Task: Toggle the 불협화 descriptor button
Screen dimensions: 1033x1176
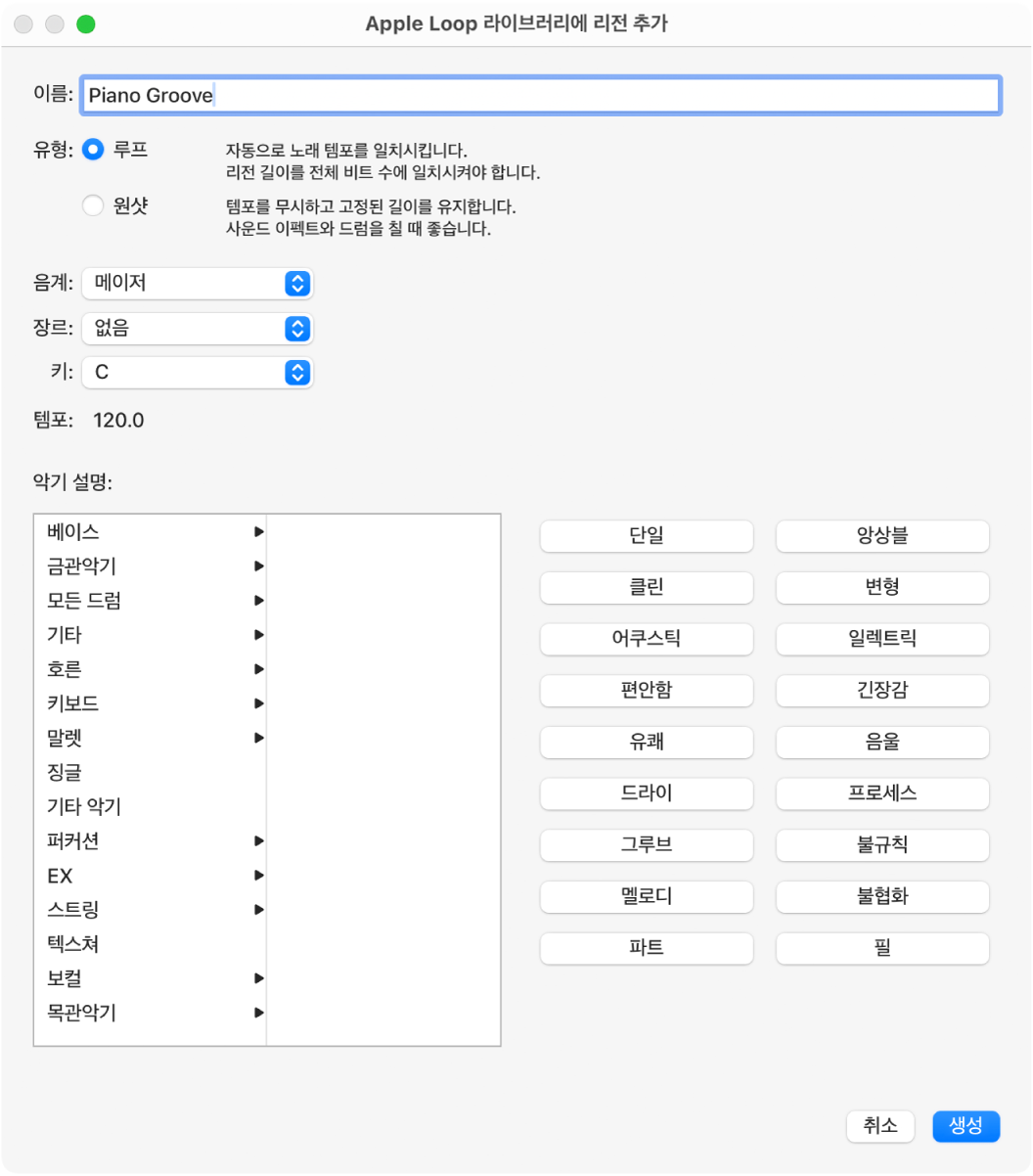Action: pyautogui.click(x=882, y=896)
